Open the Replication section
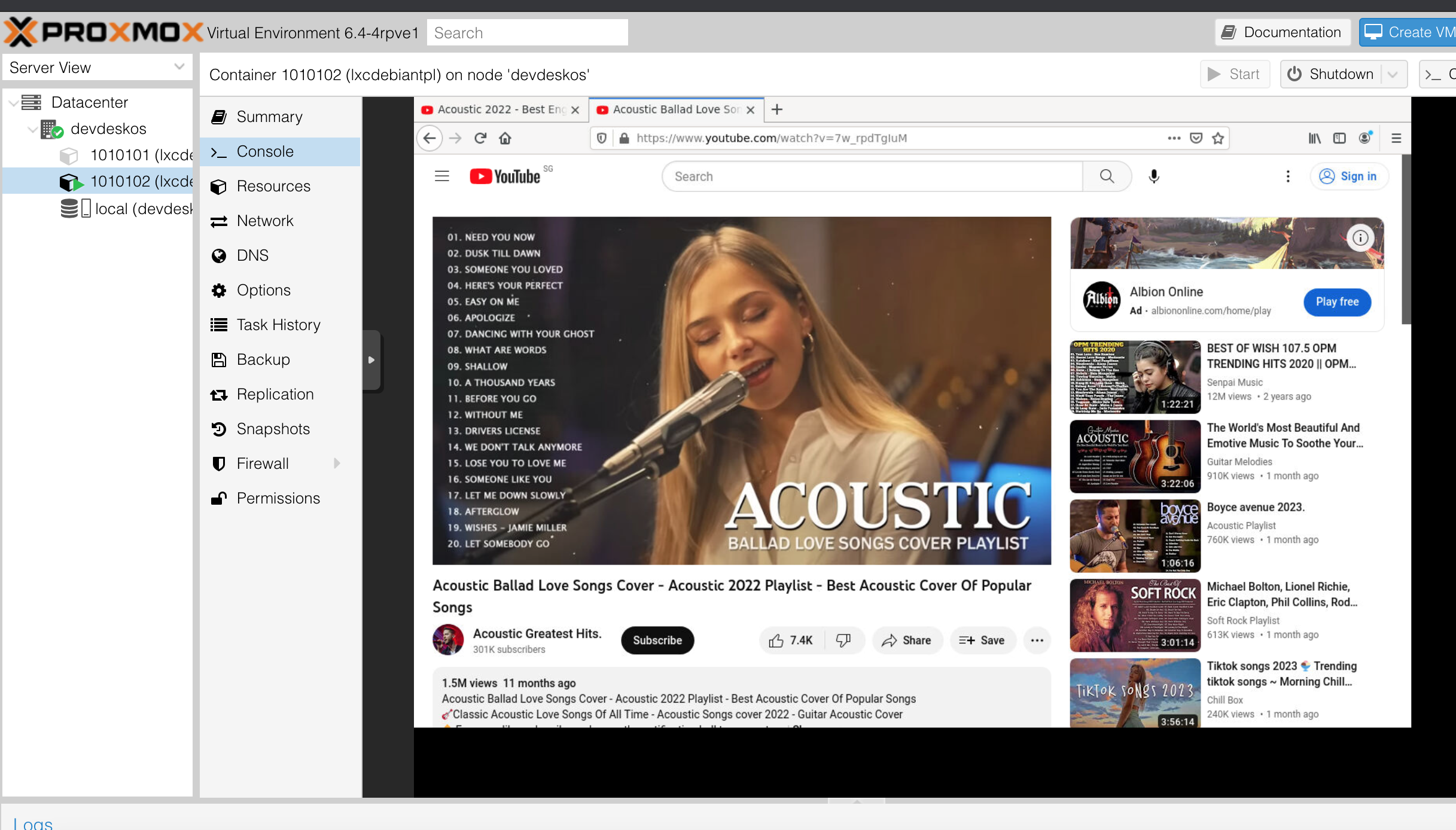The image size is (1456, 830). click(280, 394)
